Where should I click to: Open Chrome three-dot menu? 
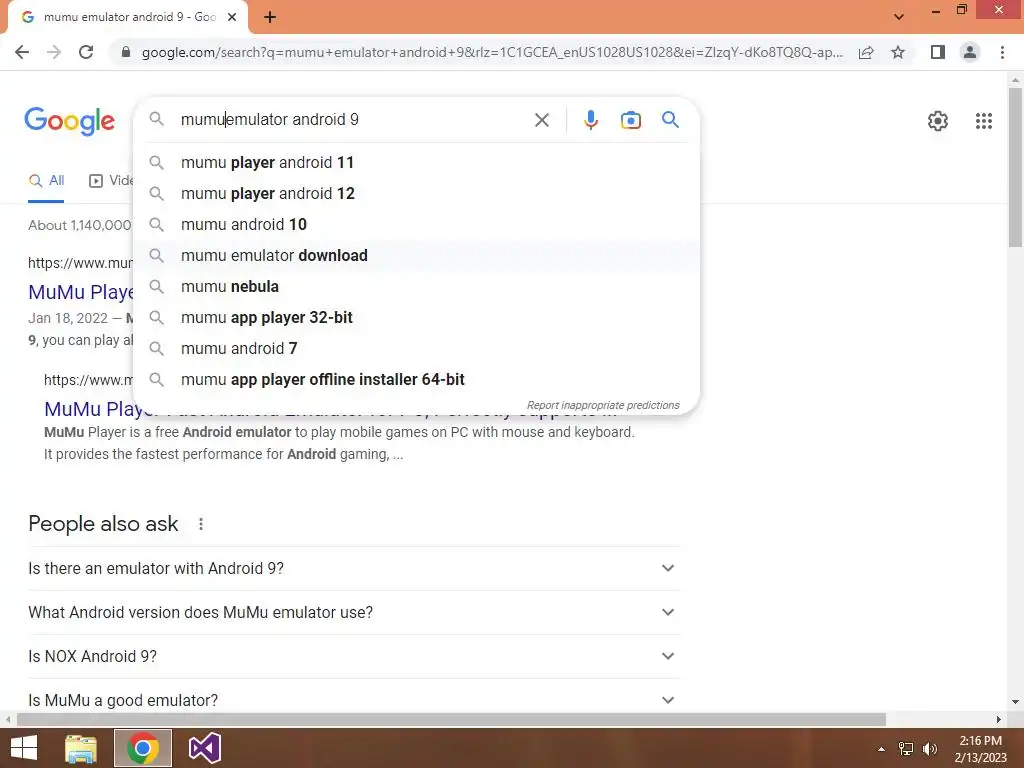pyautogui.click(x=1002, y=52)
